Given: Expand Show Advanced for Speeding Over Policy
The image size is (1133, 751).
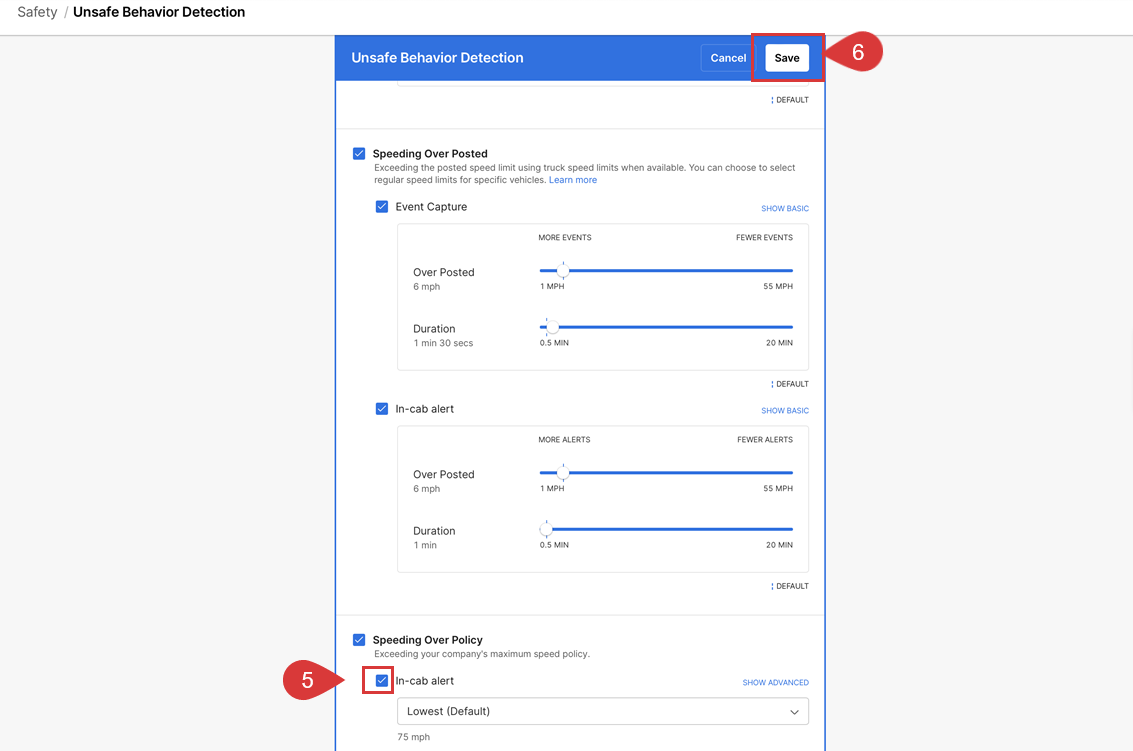Looking at the screenshot, I should click(775, 683).
